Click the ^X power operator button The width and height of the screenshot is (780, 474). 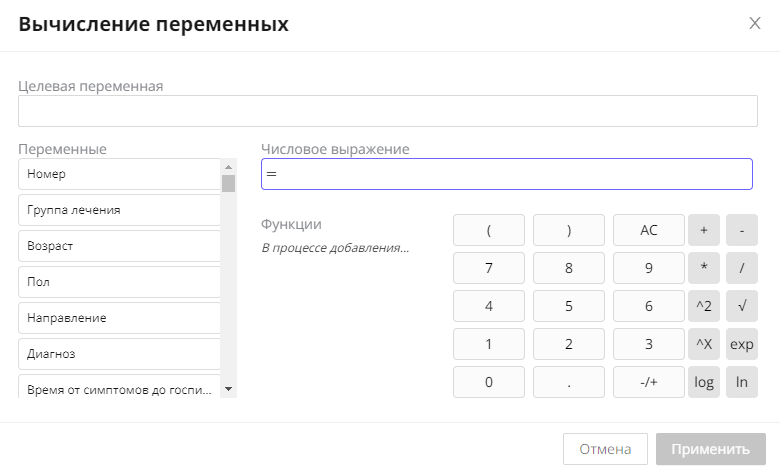[x=703, y=344]
